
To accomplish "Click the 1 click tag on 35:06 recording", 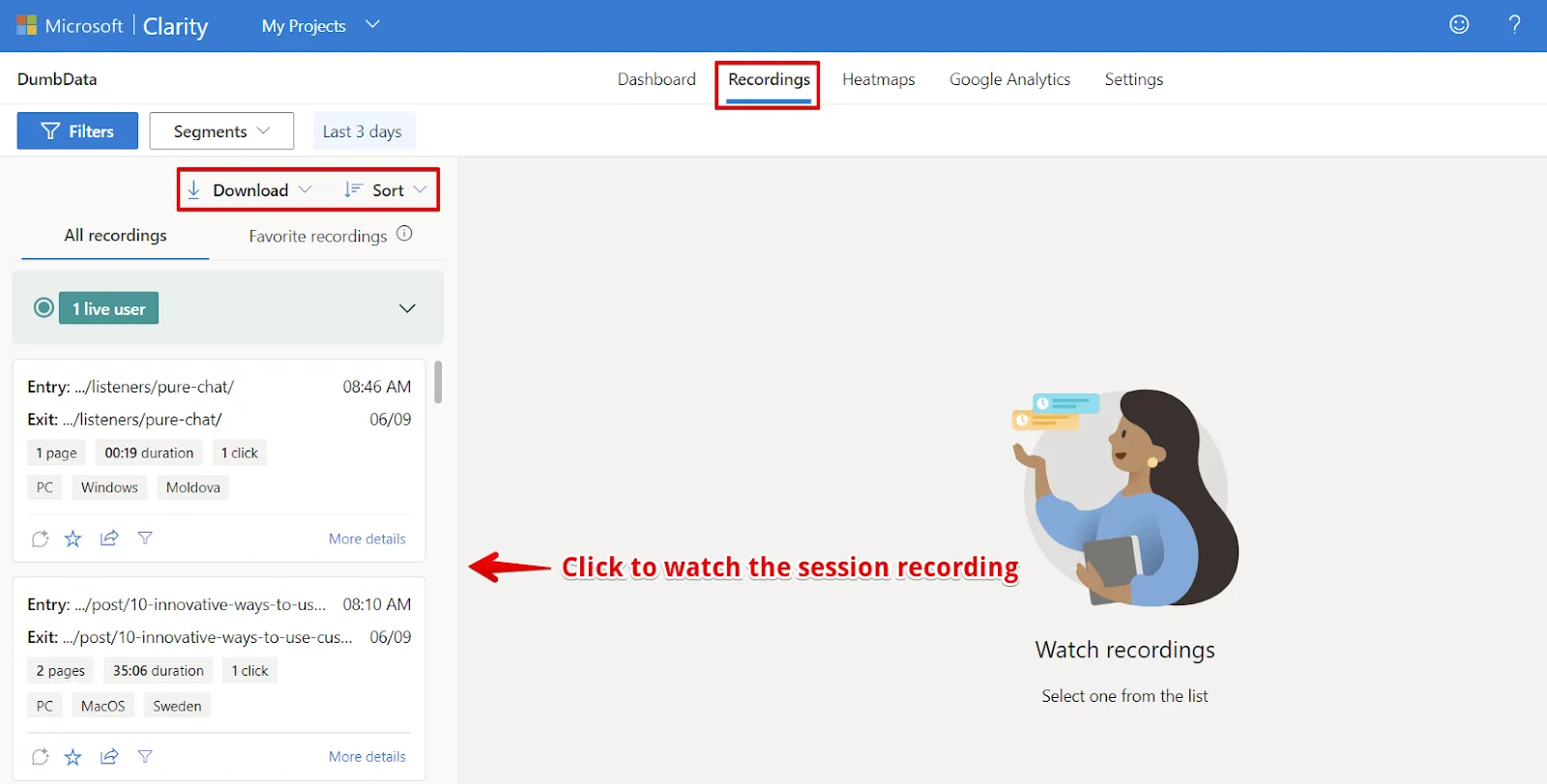I will tap(249, 671).
